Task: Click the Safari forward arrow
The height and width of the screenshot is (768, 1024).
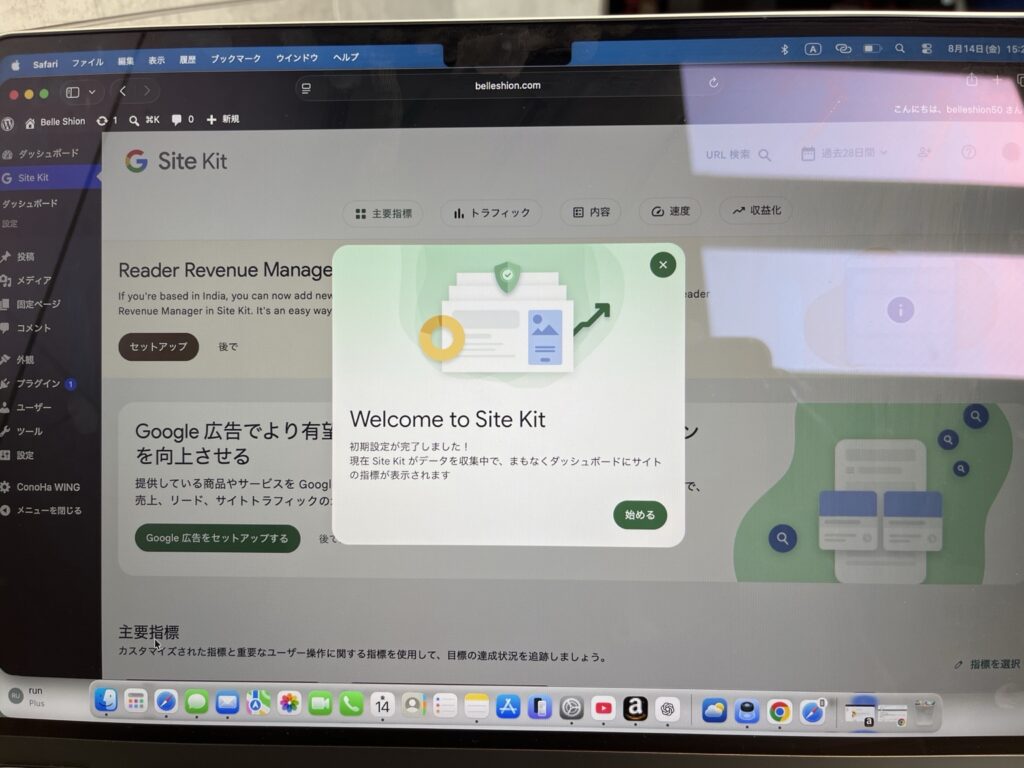Action: tap(147, 91)
